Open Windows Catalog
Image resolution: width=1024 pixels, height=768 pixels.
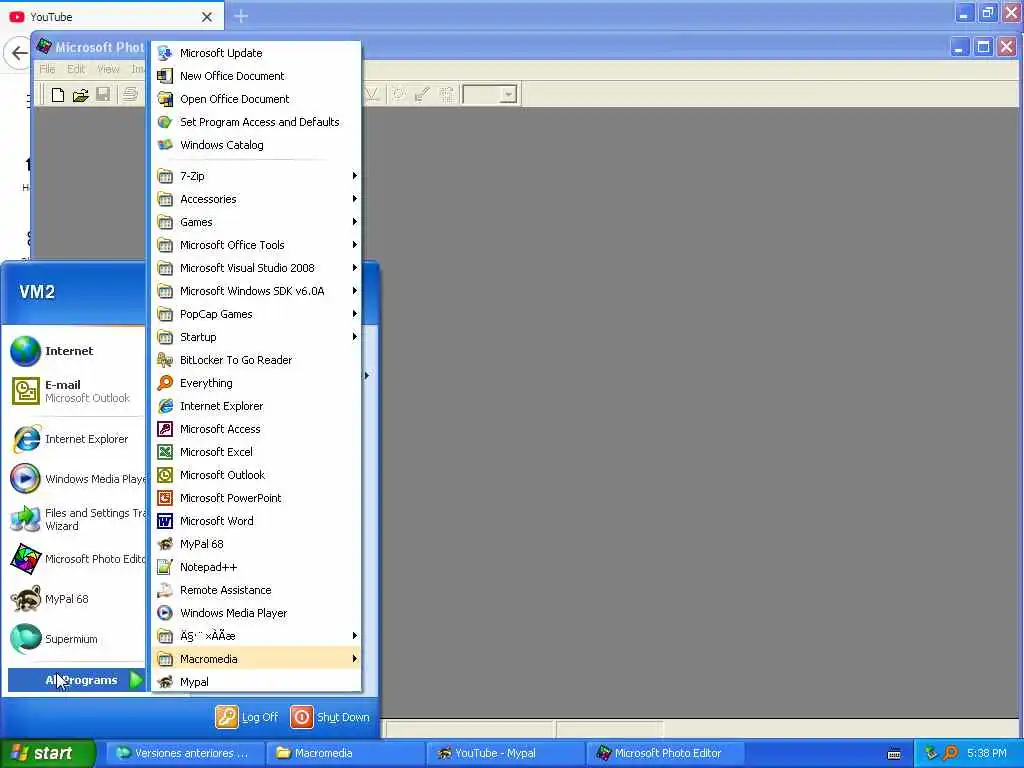(x=256, y=145)
